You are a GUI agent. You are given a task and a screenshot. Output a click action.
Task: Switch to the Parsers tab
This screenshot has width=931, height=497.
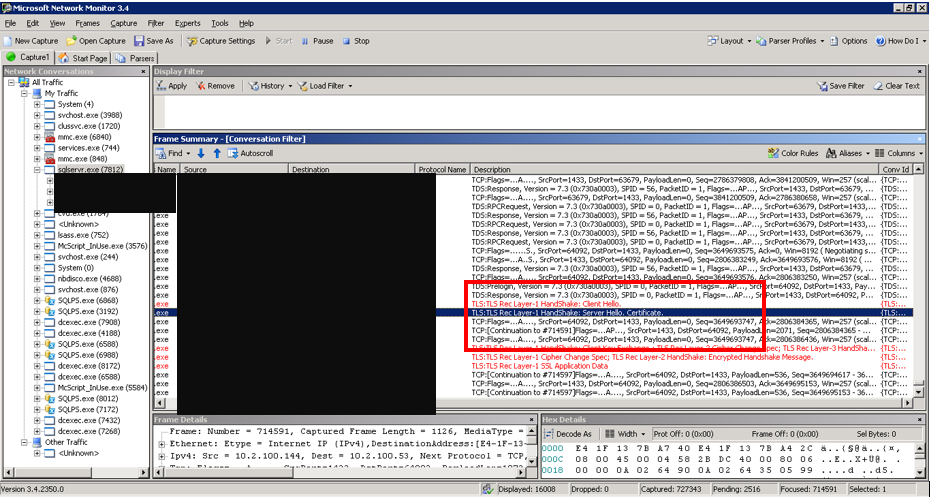click(x=135, y=58)
